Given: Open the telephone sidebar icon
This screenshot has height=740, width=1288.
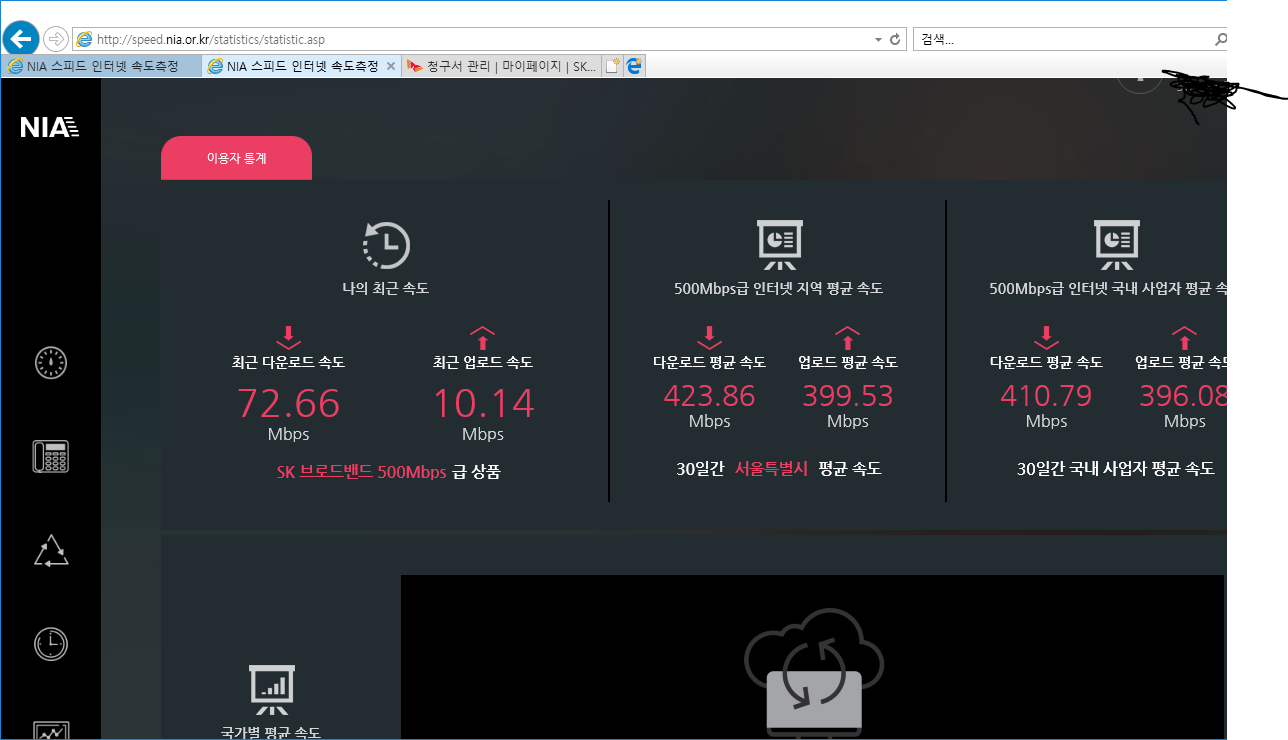Looking at the screenshot, I should 51,456.
